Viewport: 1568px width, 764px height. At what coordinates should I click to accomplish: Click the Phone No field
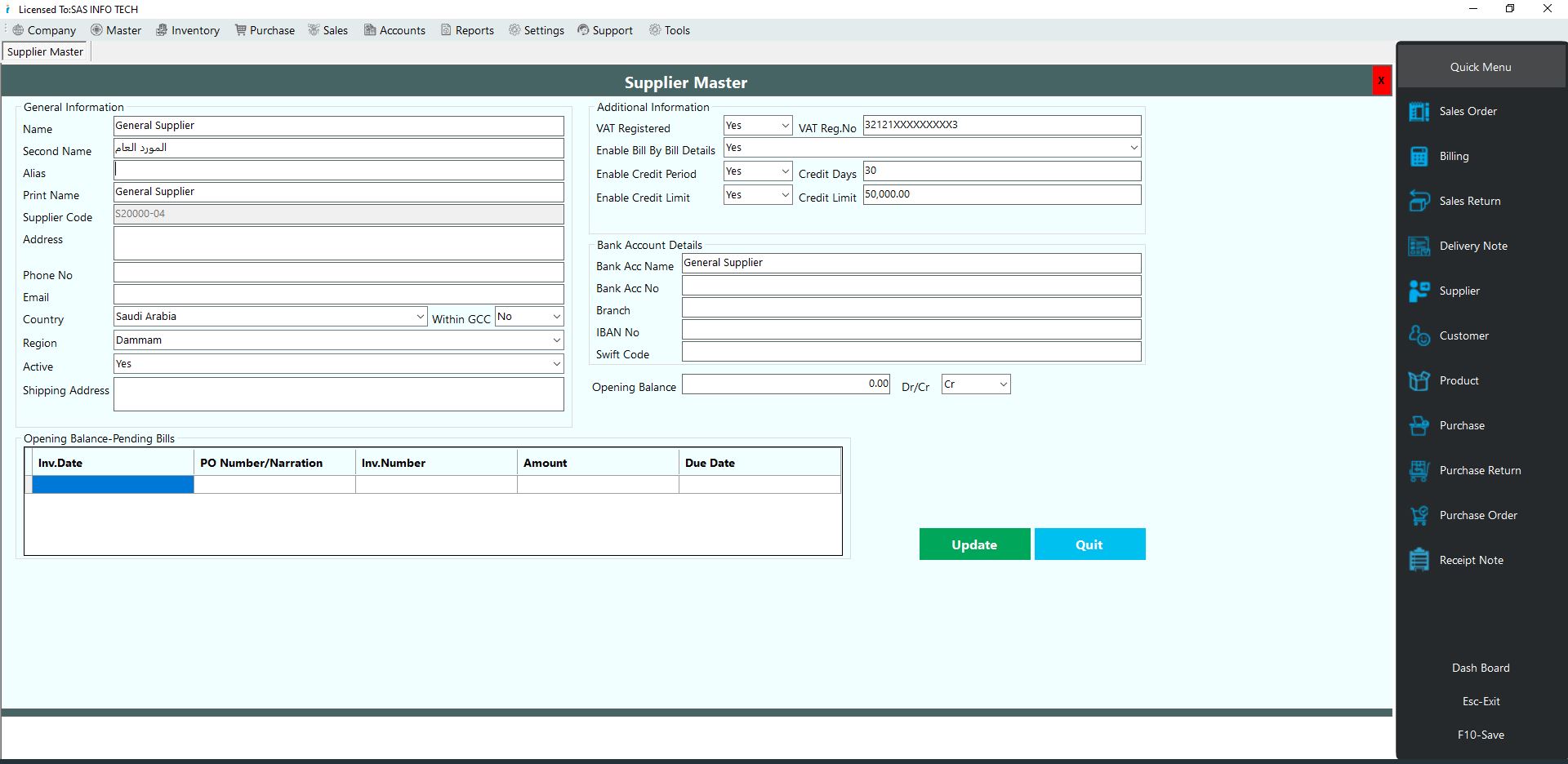pos(339,273)
